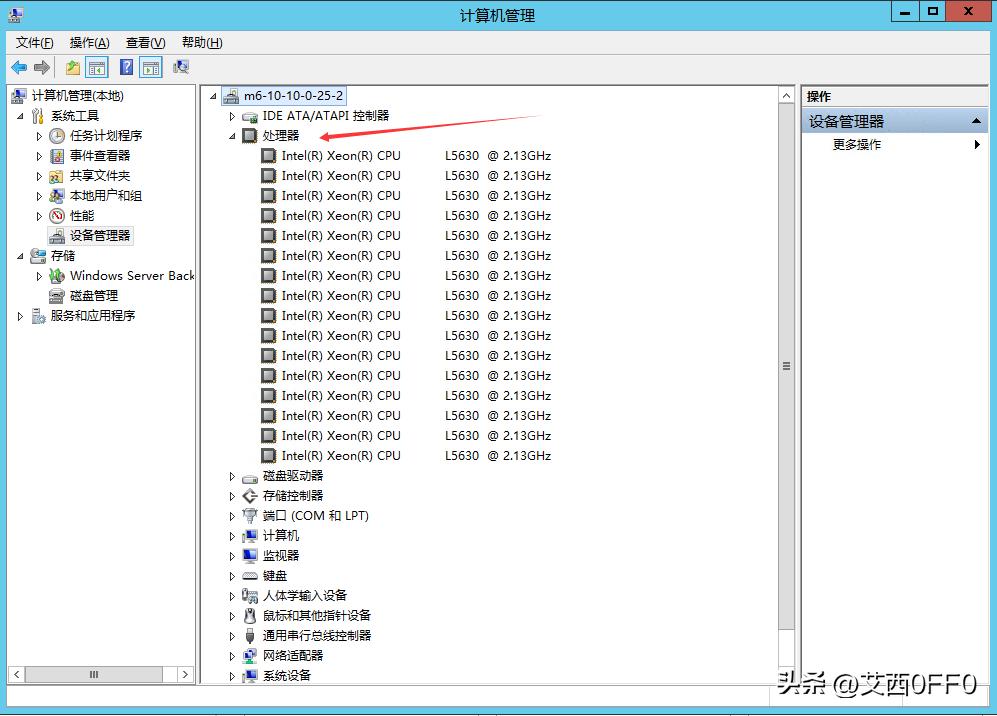
Task: Minimize the 计算机管理 window
Action: [905, 11]
